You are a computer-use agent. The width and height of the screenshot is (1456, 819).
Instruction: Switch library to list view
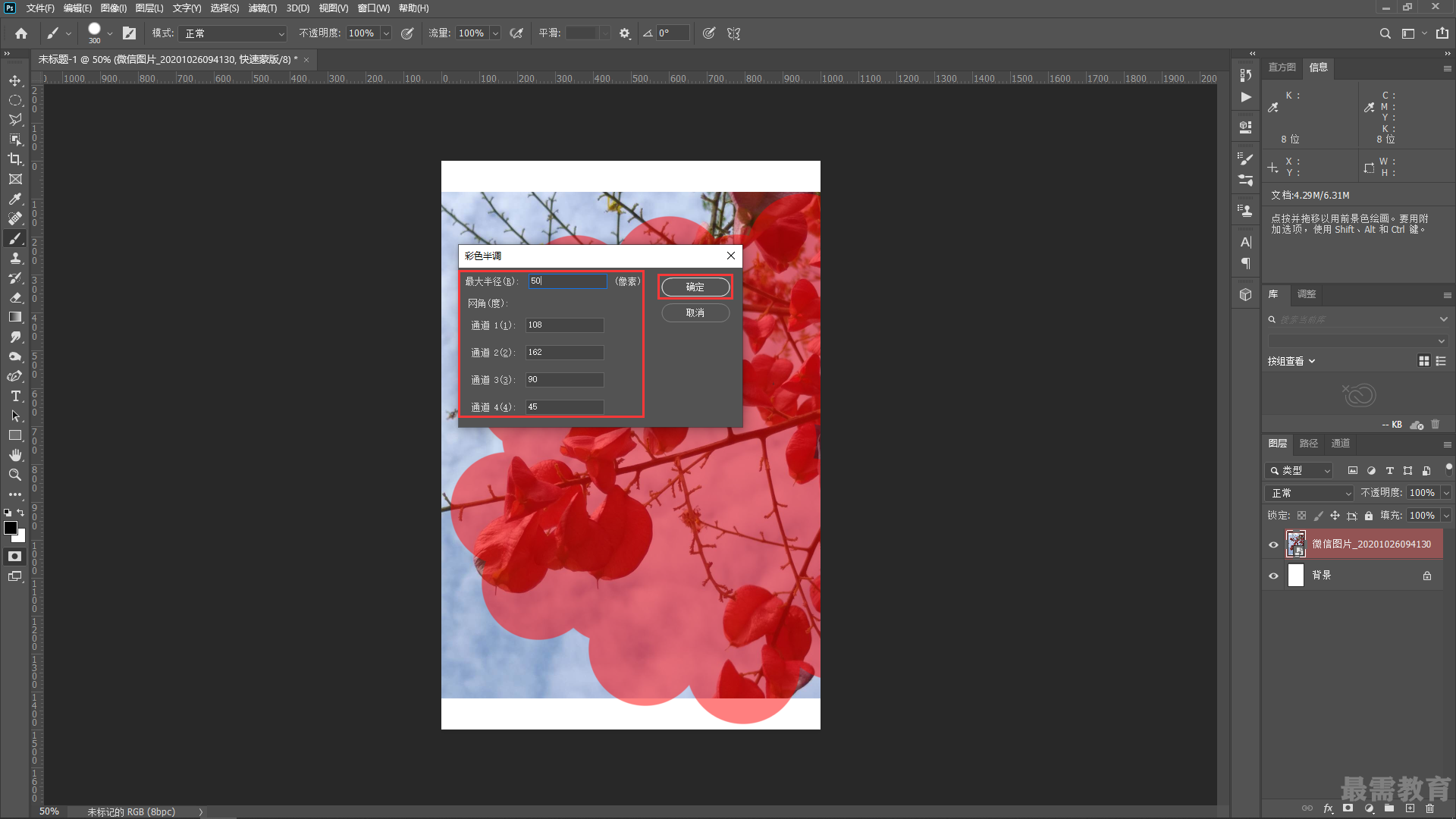(x=1441, y=361)
